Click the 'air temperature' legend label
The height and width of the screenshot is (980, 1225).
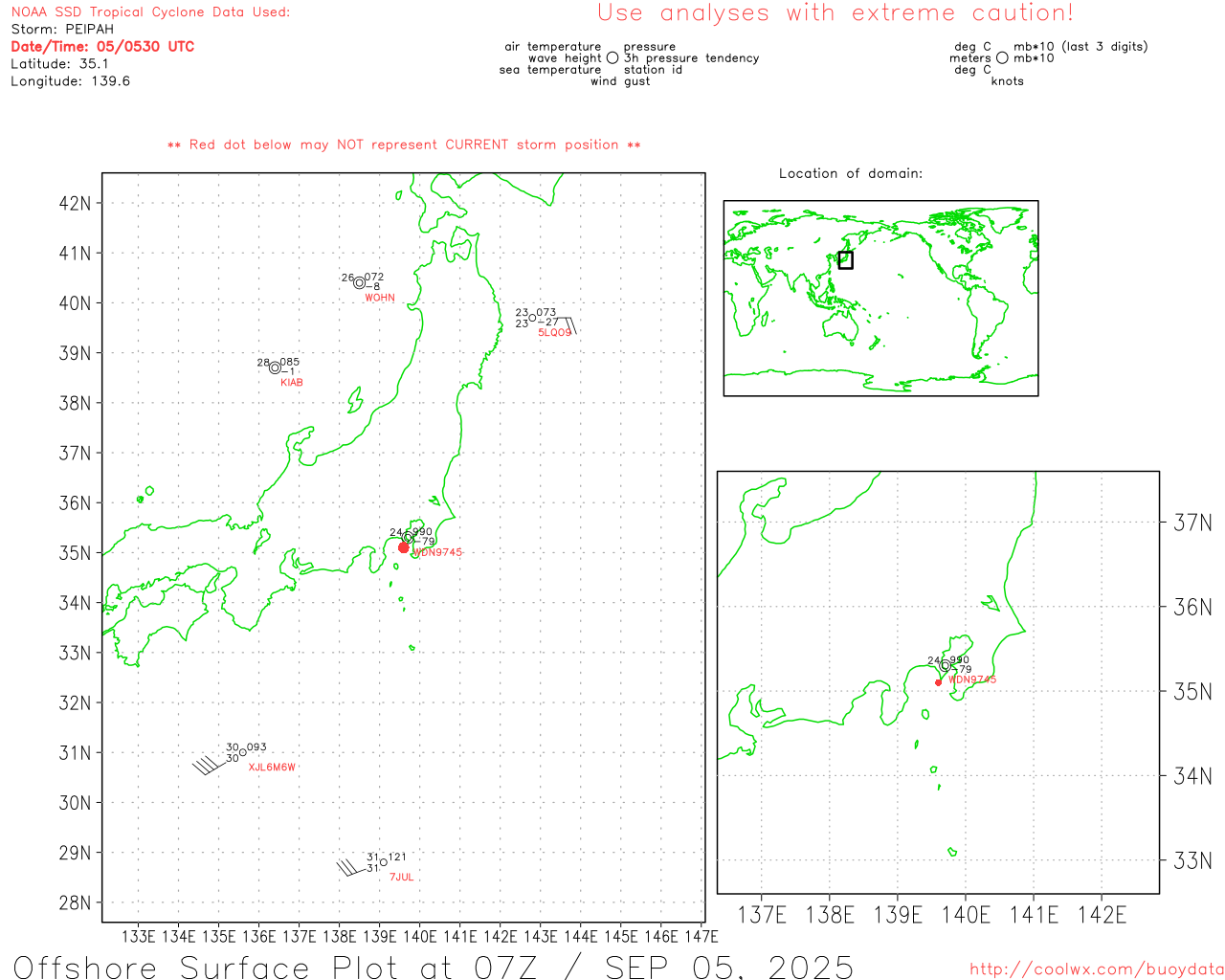coord(553,47)
